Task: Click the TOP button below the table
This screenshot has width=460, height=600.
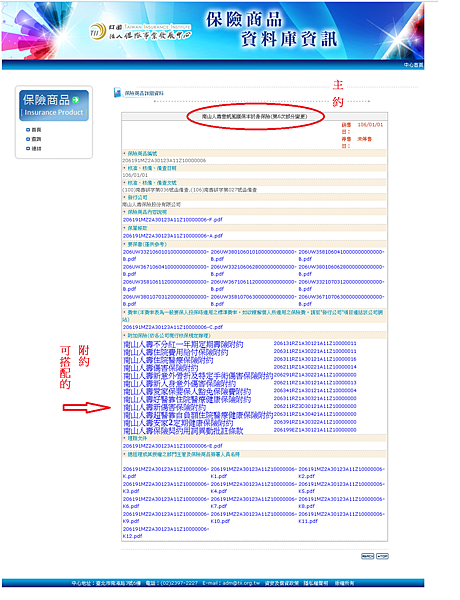Action: pos(382,556)
